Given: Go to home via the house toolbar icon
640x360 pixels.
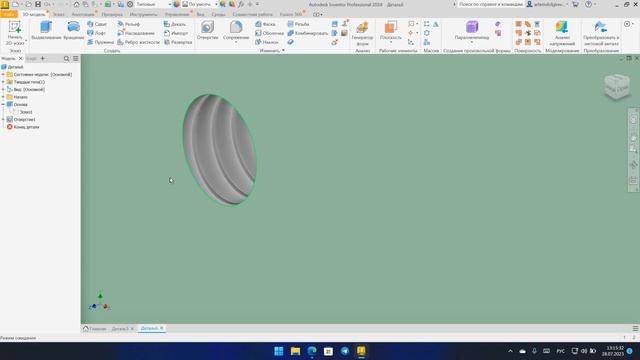Looking at the screenshot, I should [76, 4].
